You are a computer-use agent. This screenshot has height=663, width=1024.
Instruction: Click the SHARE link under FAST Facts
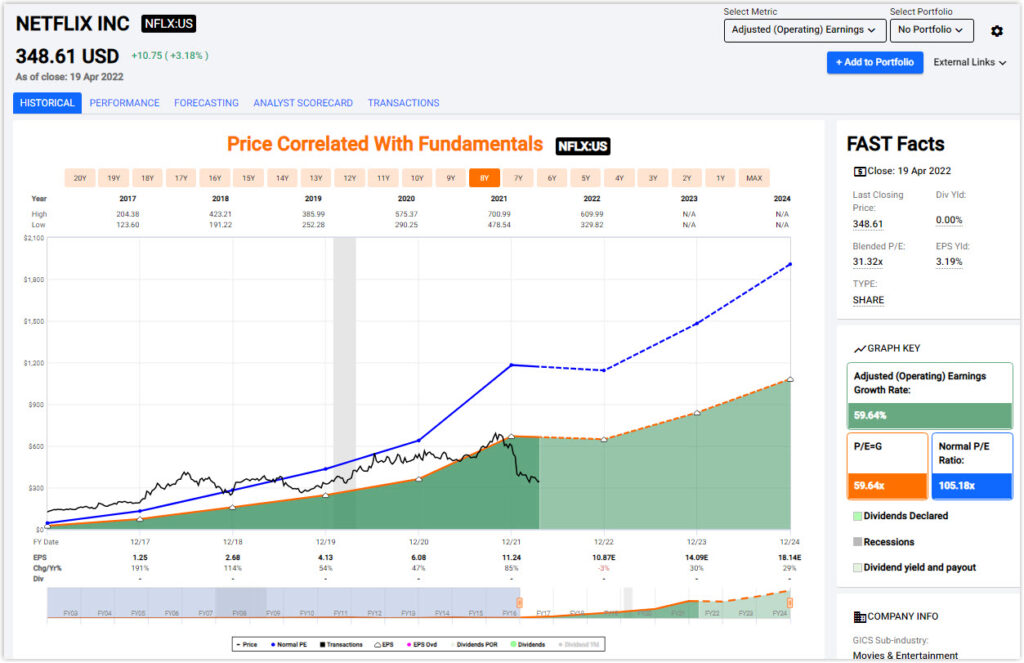tap(867, 299)
